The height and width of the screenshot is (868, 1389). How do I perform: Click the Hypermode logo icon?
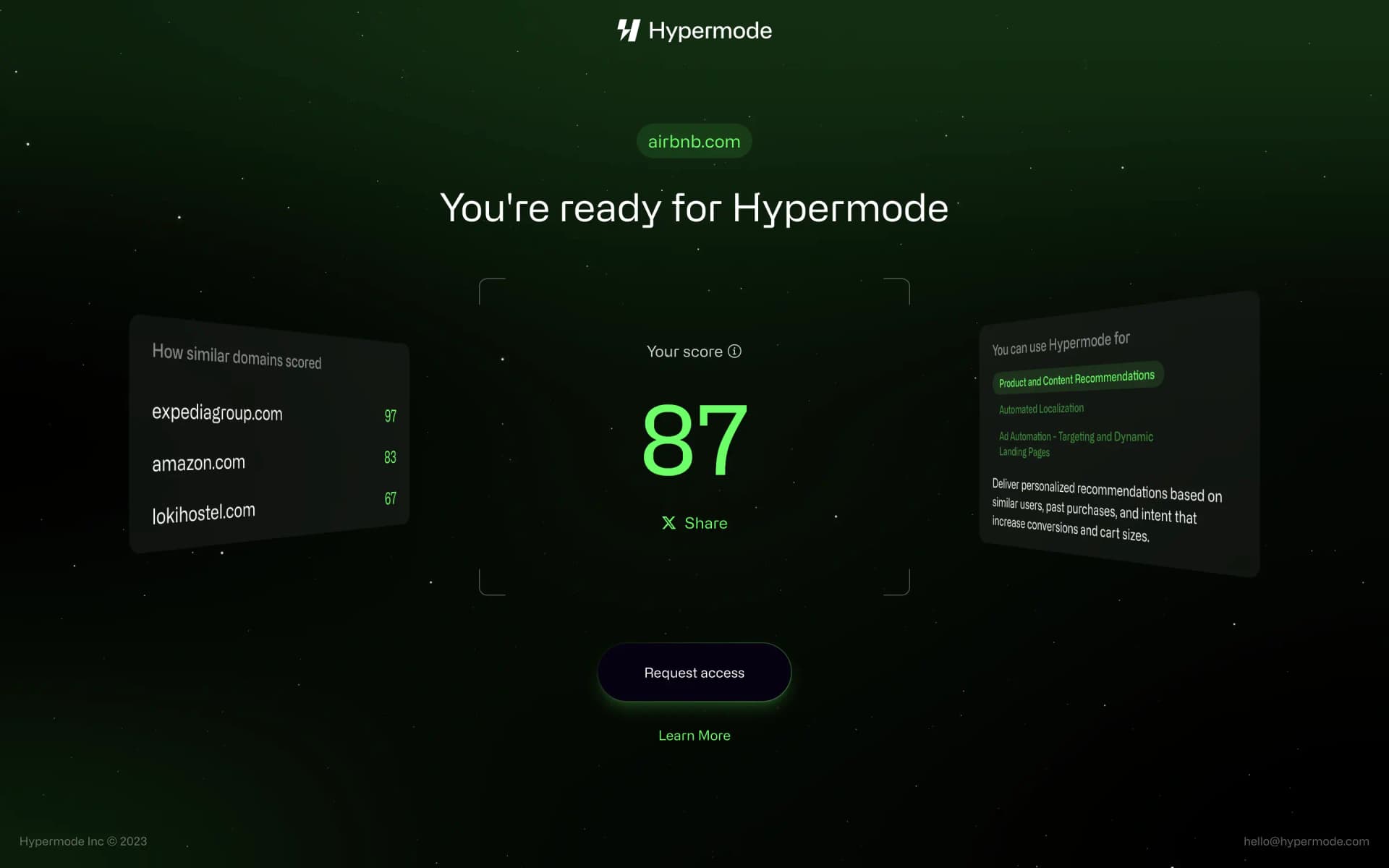click(629, 30)
